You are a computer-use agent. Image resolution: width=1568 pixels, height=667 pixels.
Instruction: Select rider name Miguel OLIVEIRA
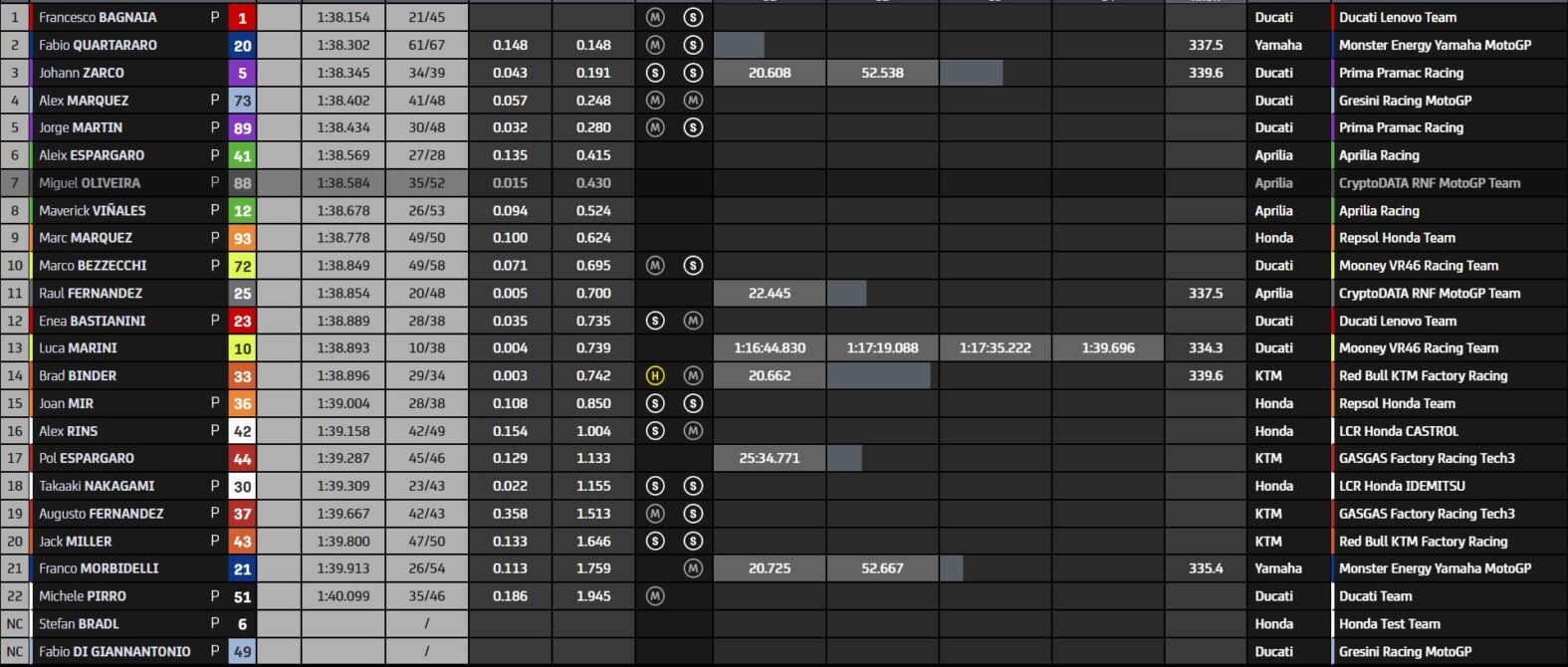pos(90,183)
